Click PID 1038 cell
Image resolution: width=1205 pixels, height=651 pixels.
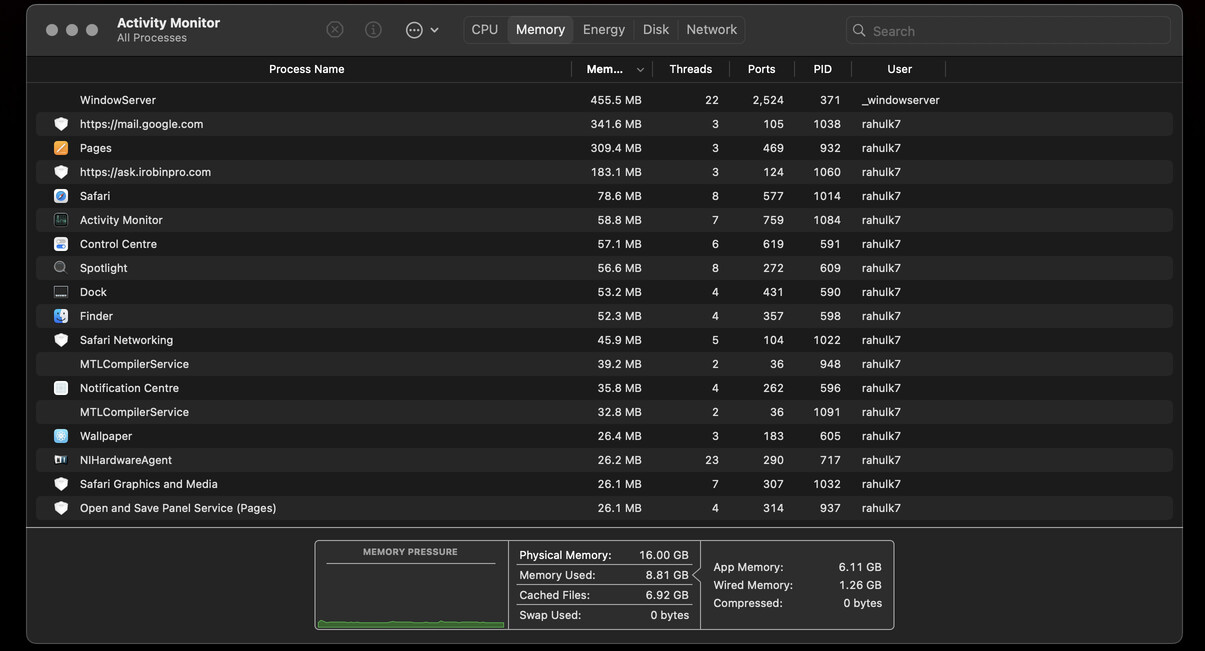pos(827,124)
